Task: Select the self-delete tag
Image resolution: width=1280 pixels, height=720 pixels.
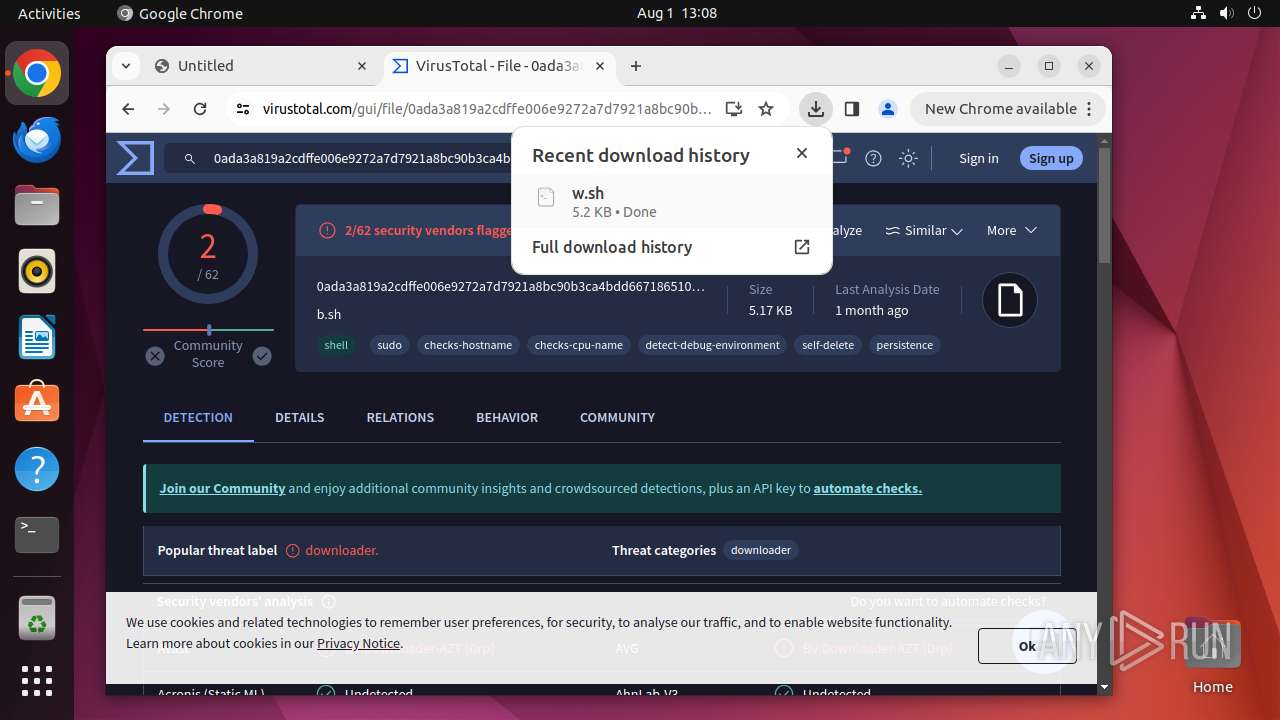Action: click(828, 345)
